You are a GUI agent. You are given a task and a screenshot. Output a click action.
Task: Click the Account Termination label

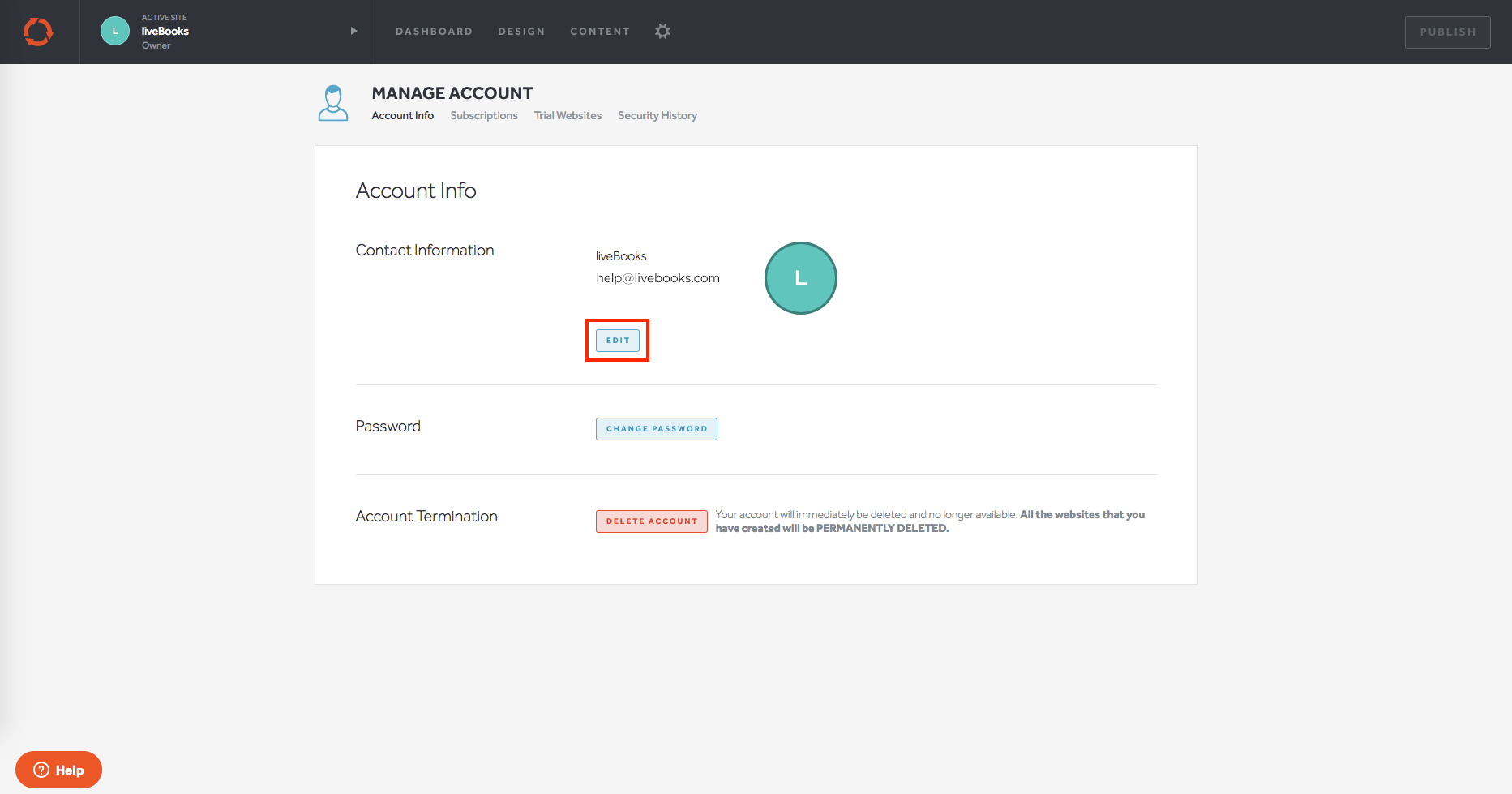click(x=426, y=517)
